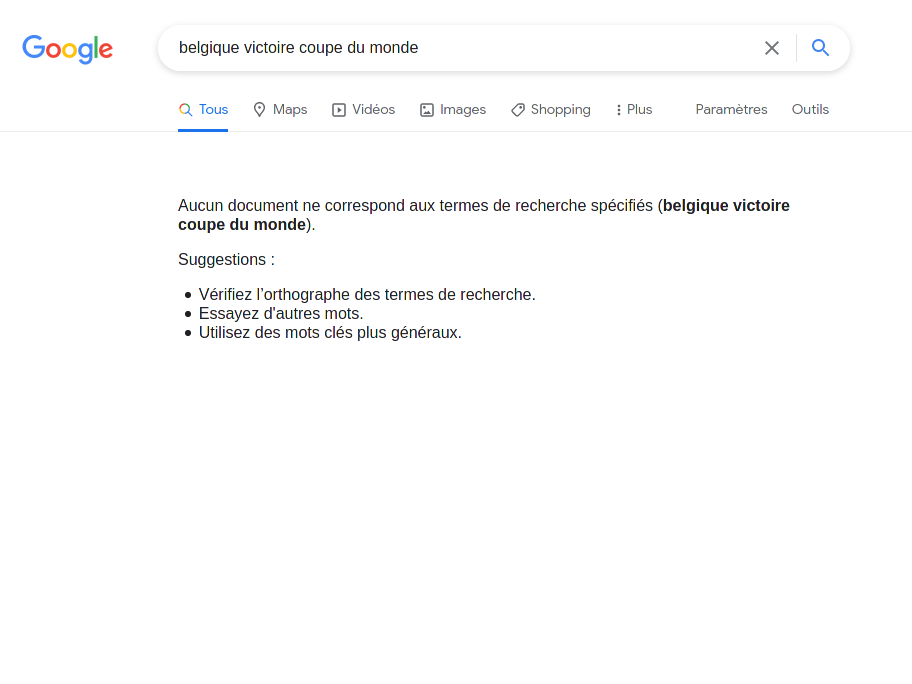
Task: Open the Vidéos results tab
Action: [373, 110]
